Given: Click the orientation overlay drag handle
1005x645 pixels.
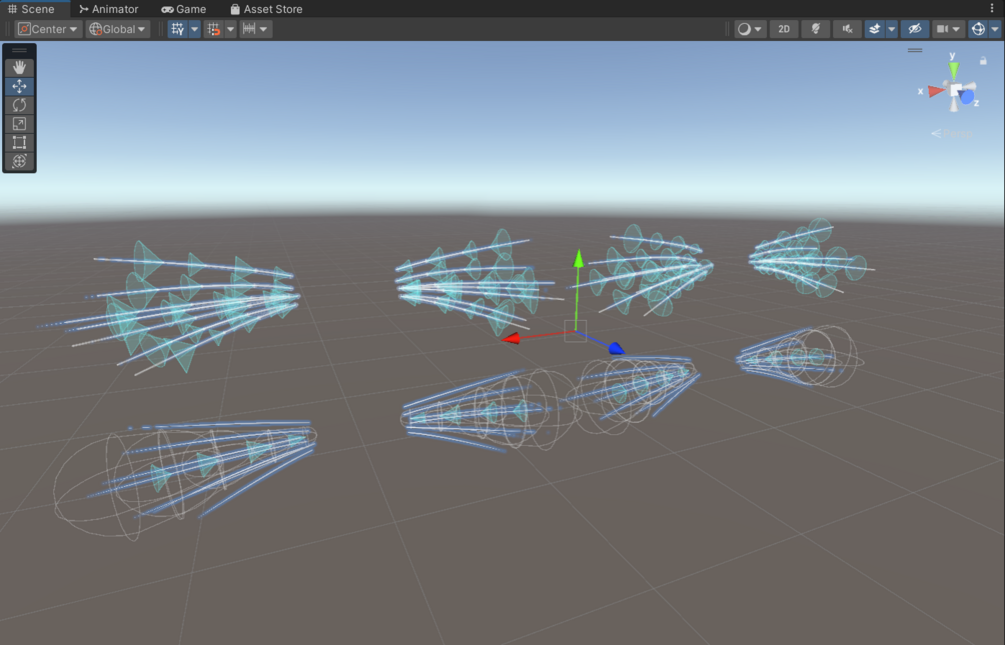Looking at the screenshot, I should [915, 50].
